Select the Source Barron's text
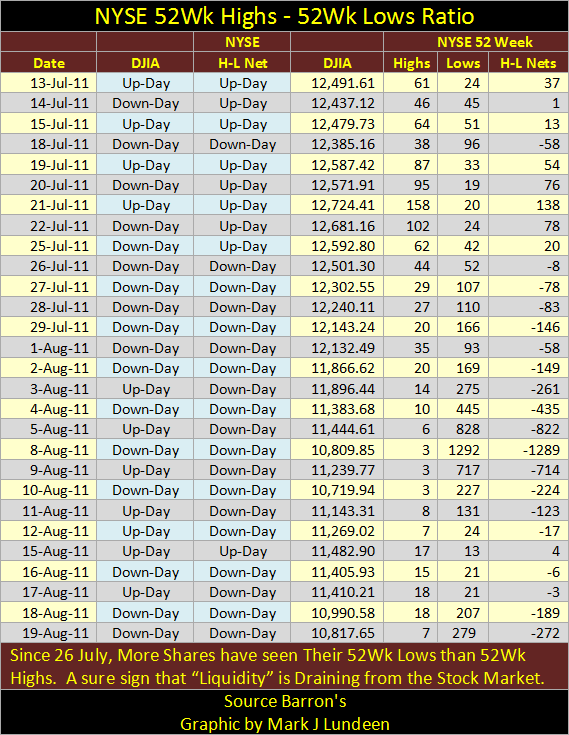This screenshot has height=735, width=569. pos(284,701)
